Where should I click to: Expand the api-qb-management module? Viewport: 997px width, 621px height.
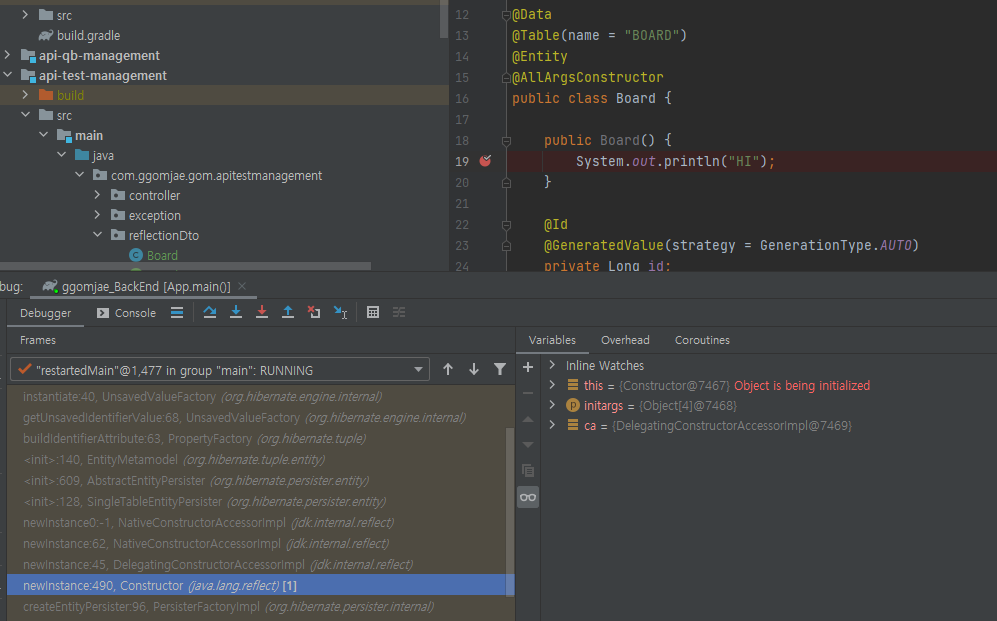8,55
